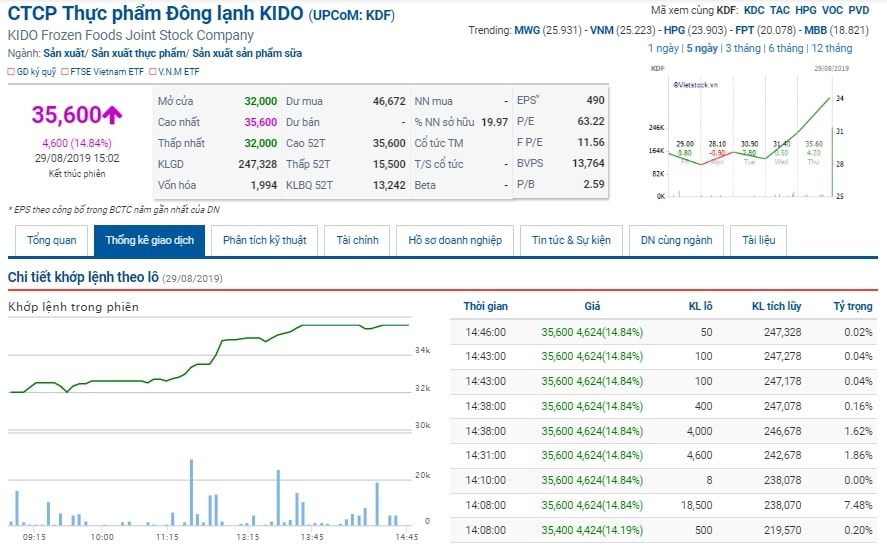Click the 4,600 (14.84%) price change
This screenshot has width=887, height=546.
77,143
